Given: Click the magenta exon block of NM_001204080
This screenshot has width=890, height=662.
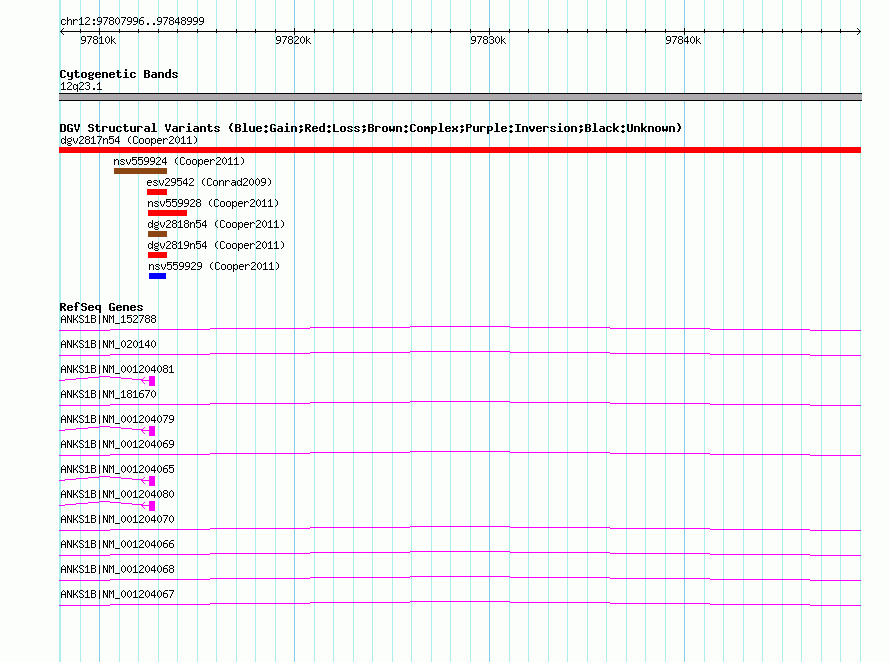Looking at the screenshot, I should 152,506.
